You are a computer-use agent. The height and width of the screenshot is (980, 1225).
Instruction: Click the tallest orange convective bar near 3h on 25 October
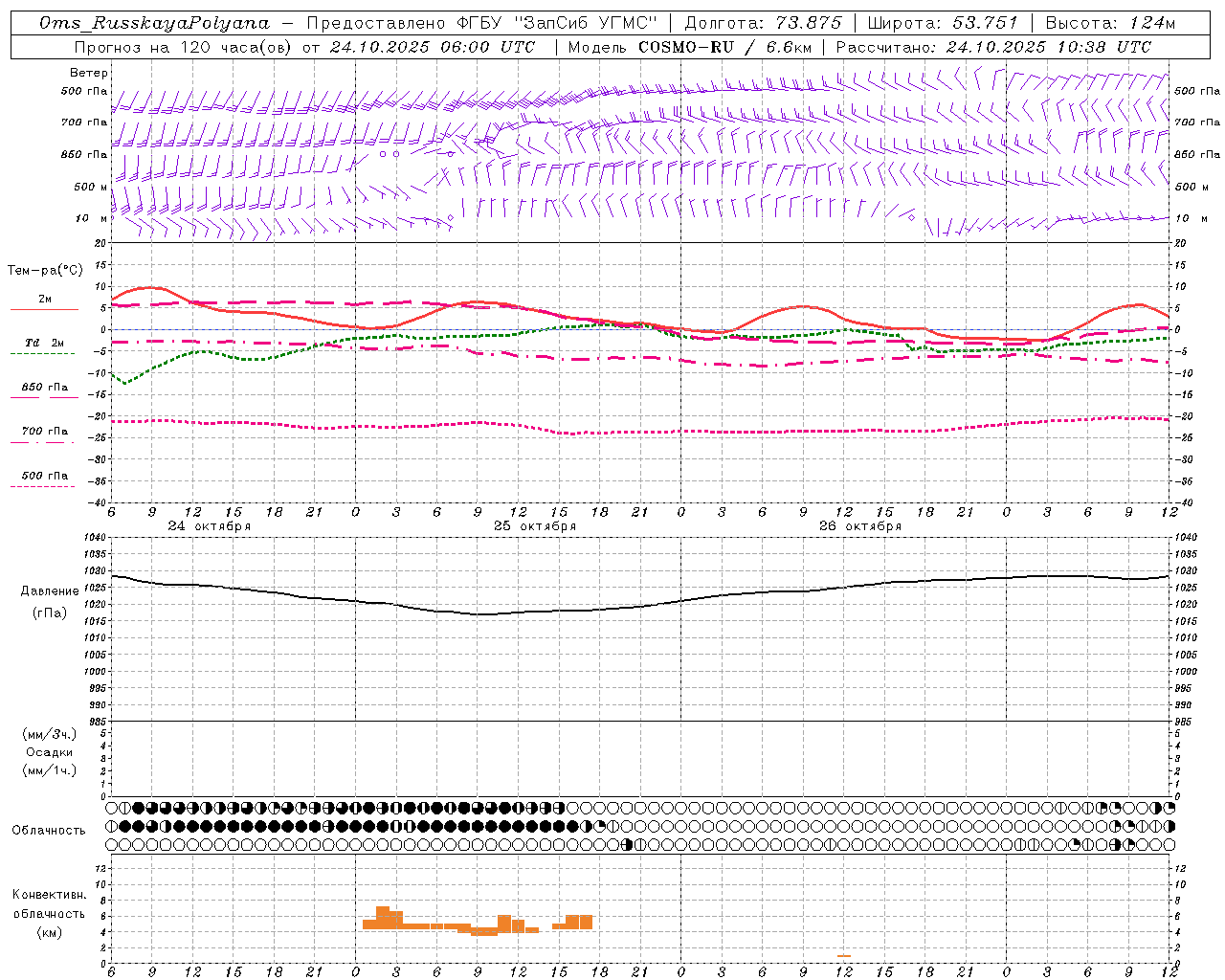pyautogui.click(x=383, y=918)
